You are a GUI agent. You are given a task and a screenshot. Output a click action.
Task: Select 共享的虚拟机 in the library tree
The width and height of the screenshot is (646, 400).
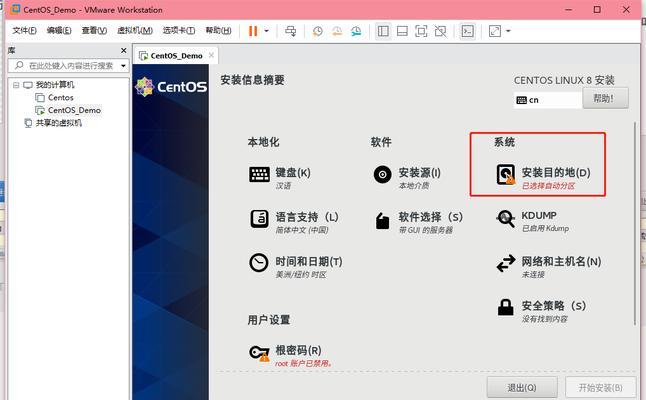point(59,123)
